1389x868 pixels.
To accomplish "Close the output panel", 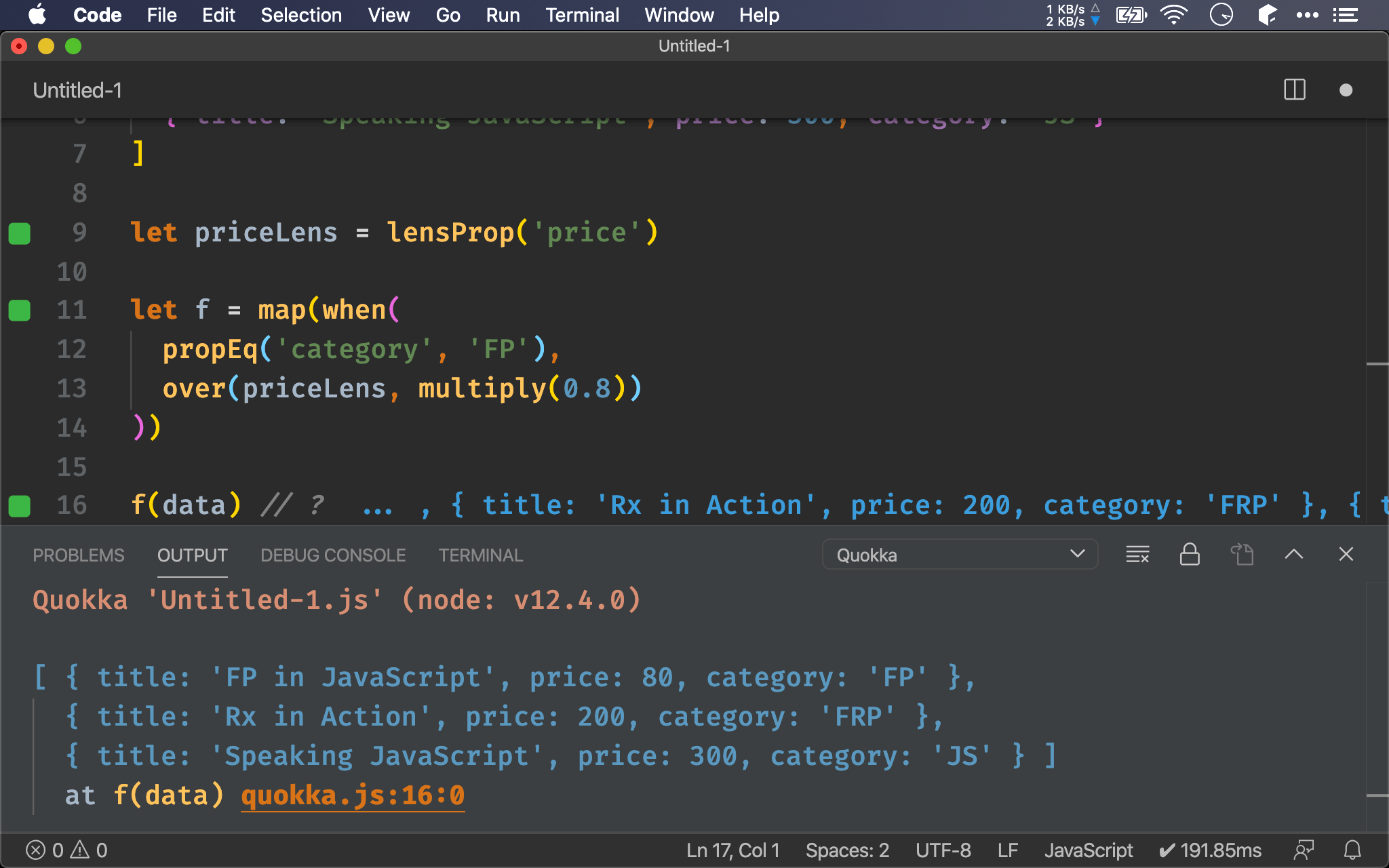I will pyautogui.click(x=1346, y=555).
